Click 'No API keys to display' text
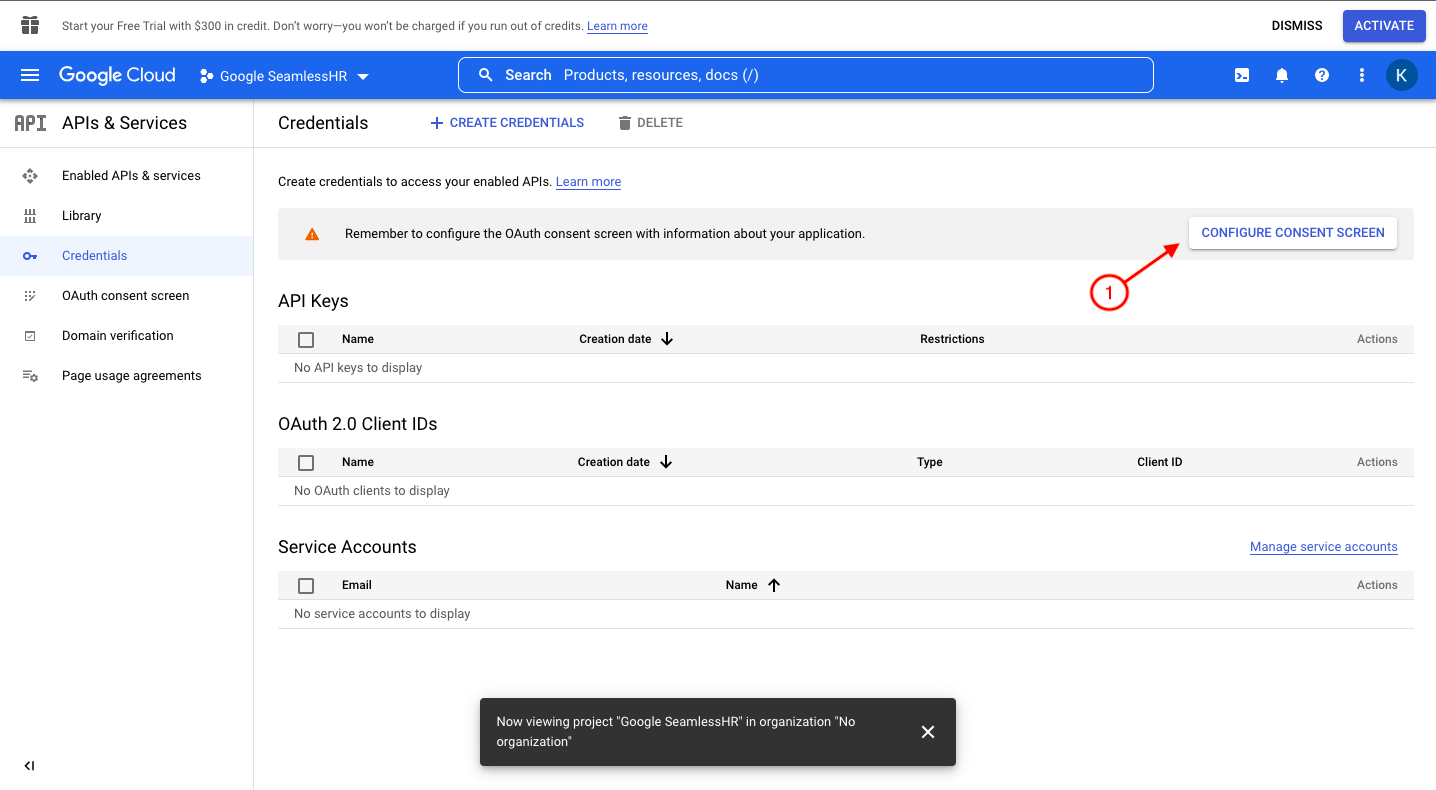 (x=358, y=368)
